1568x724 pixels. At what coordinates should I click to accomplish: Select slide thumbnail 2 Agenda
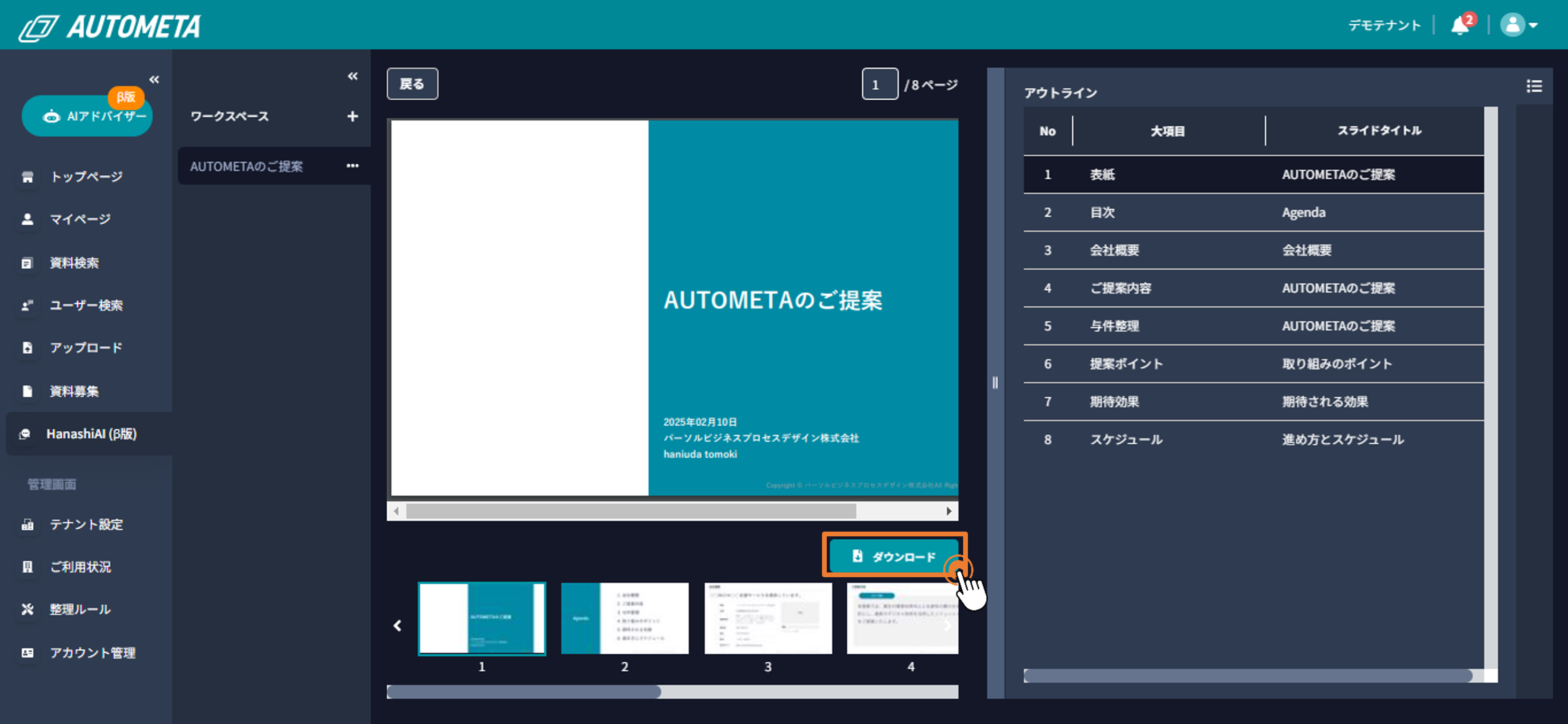pyautogui.click(x=625, y=619)
